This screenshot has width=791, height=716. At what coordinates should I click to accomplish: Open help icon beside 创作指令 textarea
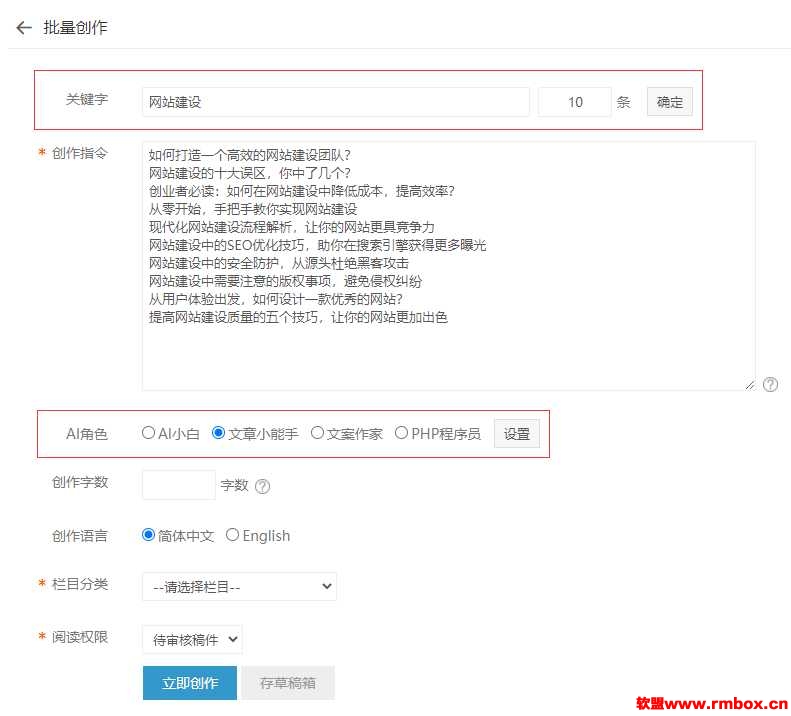tap(770, 384)
